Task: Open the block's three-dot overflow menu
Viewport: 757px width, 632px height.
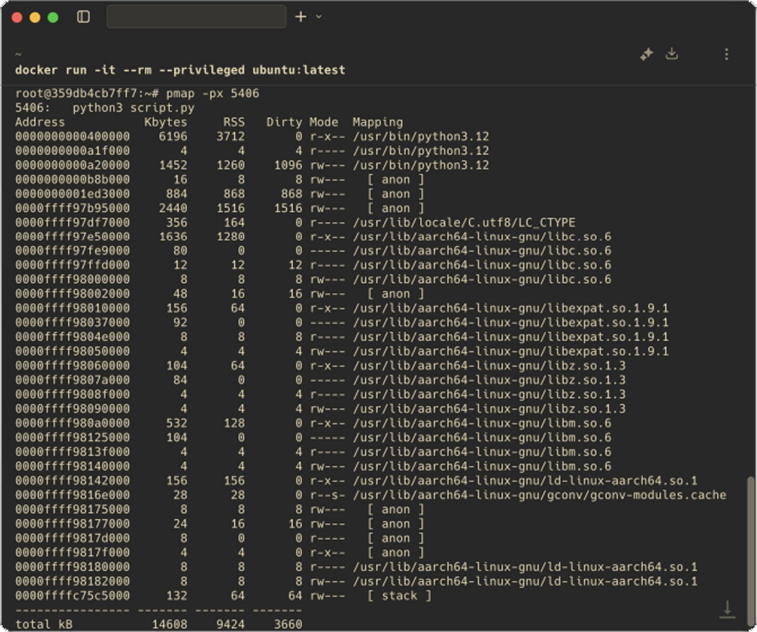Action: (x=726, y=55)
